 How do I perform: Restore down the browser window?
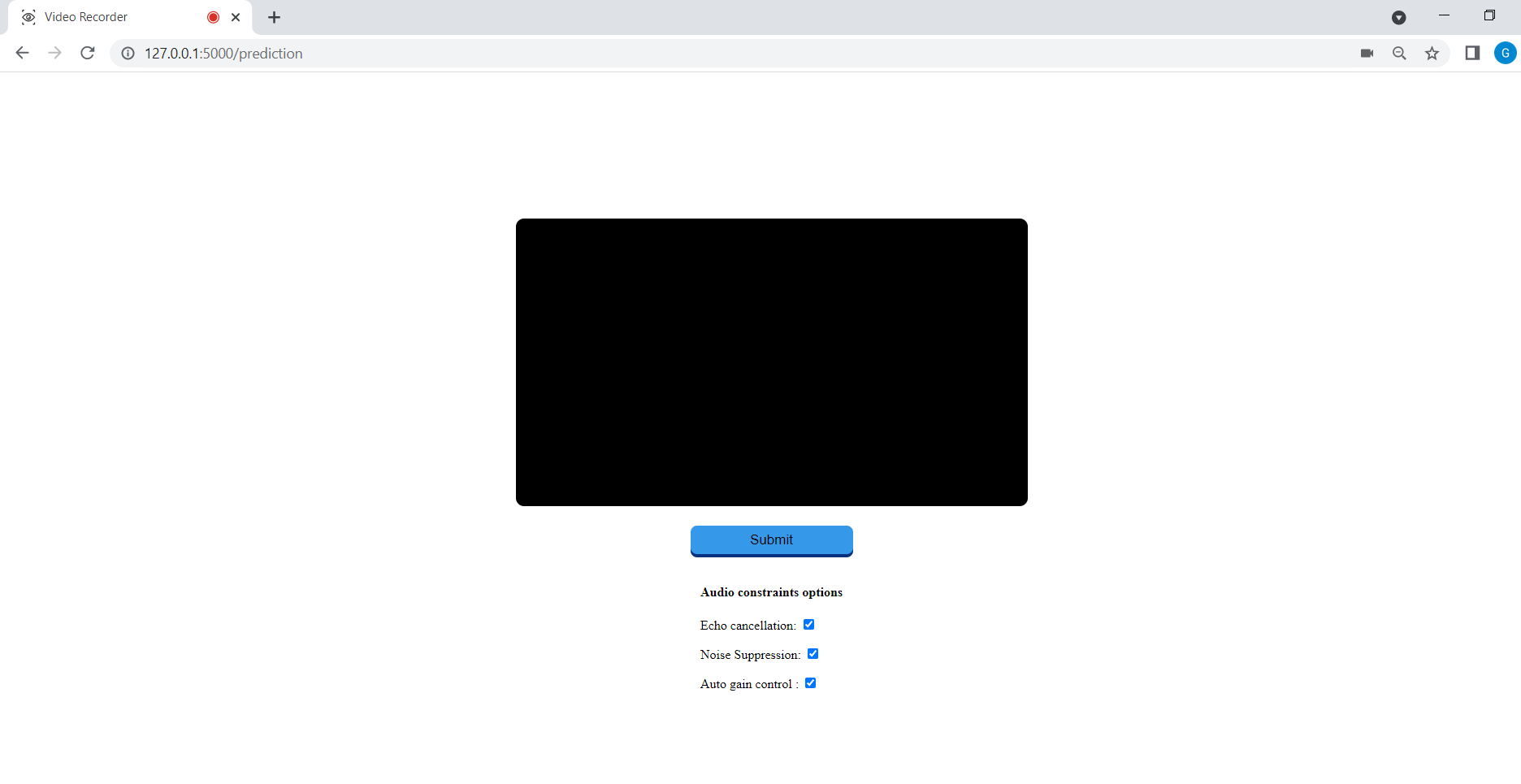coord(1489,15)
